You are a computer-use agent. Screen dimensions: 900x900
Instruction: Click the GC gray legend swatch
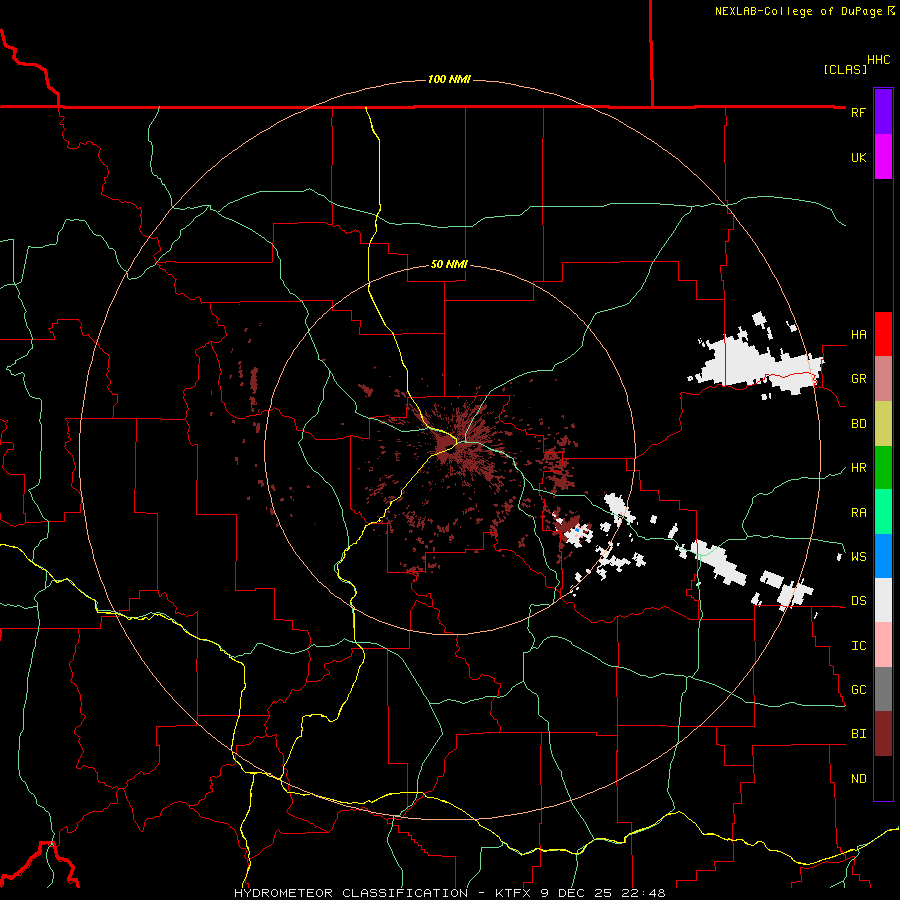click(x=883, y=689)
